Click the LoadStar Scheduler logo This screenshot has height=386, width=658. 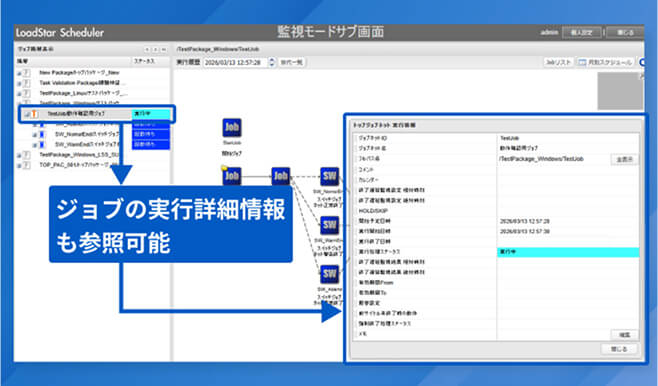(x=60, y=33)
